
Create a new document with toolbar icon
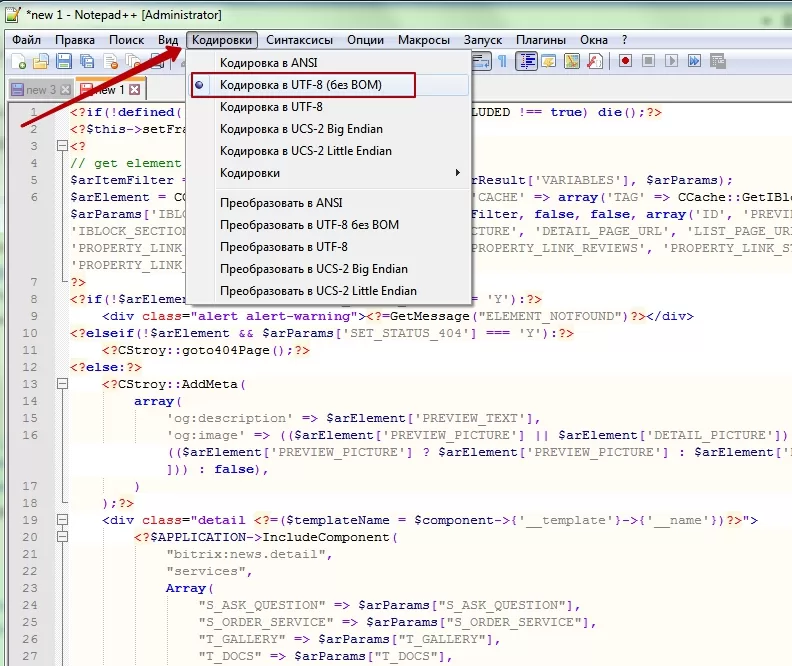(x=19, y=62)
